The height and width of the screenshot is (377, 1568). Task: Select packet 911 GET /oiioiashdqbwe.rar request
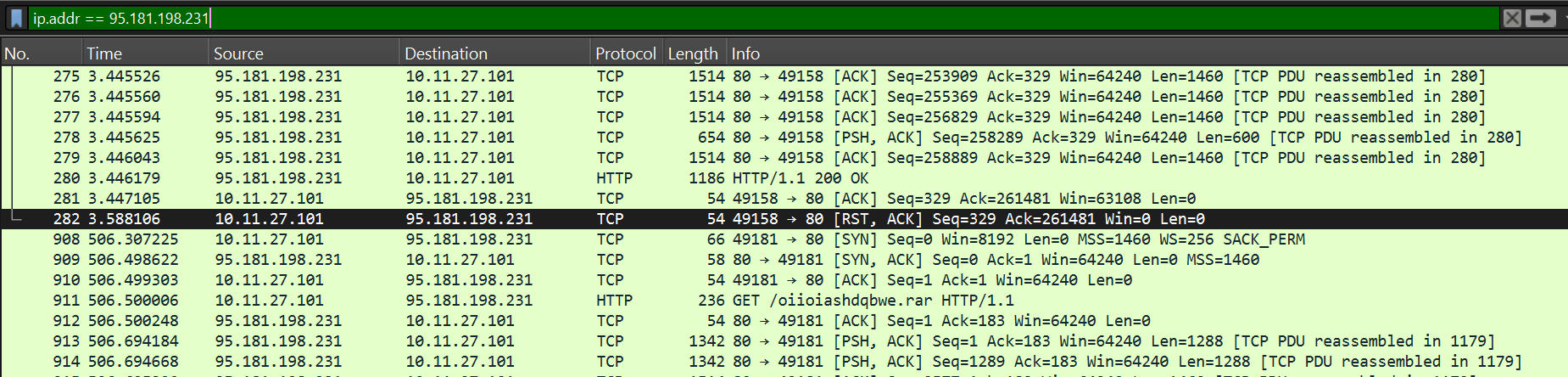click(x=784, y=301)
